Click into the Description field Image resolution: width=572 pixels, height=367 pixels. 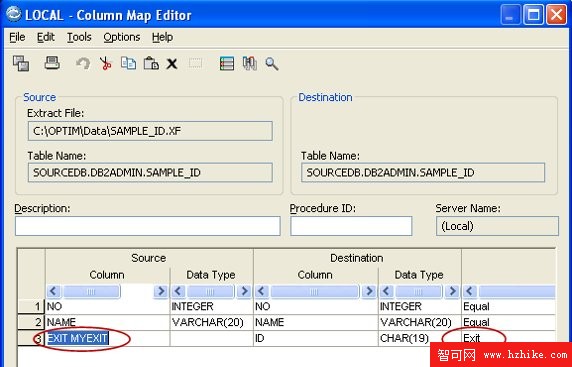pyautogui.click(x=147, y=226)
